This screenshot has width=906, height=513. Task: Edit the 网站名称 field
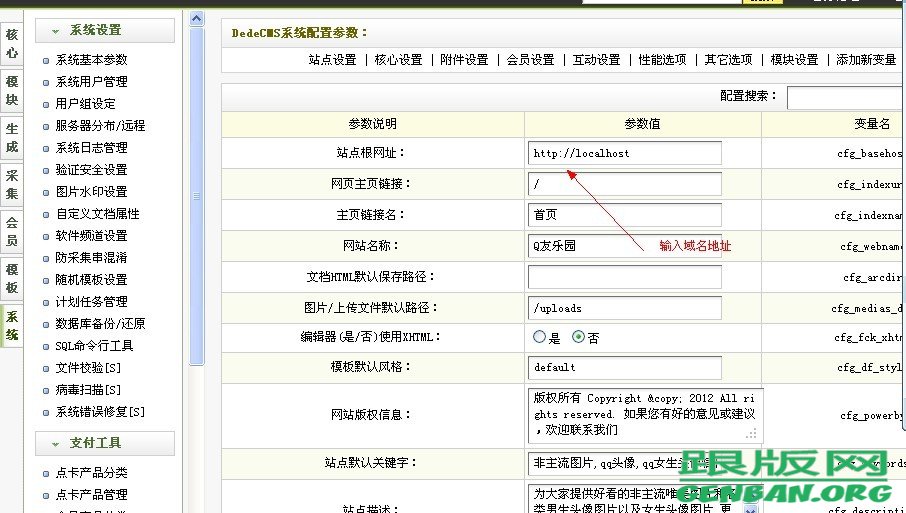625,246
